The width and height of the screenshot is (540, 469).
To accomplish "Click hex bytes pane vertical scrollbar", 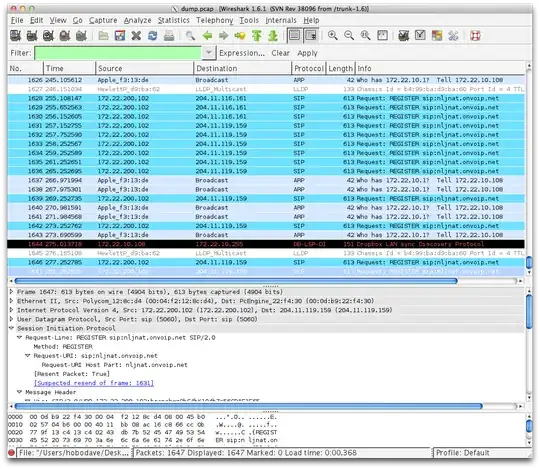I will pyautogui.click(x=529, y=425).
